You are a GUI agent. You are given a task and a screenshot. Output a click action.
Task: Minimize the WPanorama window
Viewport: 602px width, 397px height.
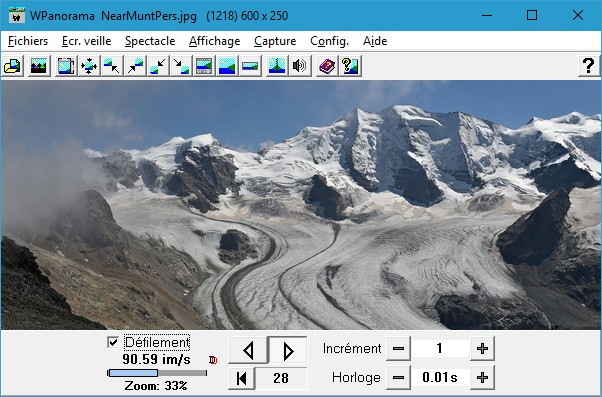[x=487, y=15]
